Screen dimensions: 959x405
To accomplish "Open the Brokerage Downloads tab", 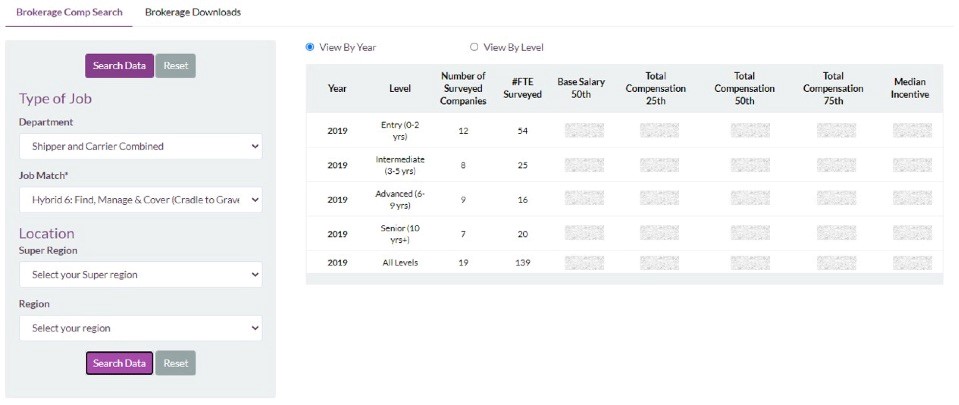I will coord(192,13).
